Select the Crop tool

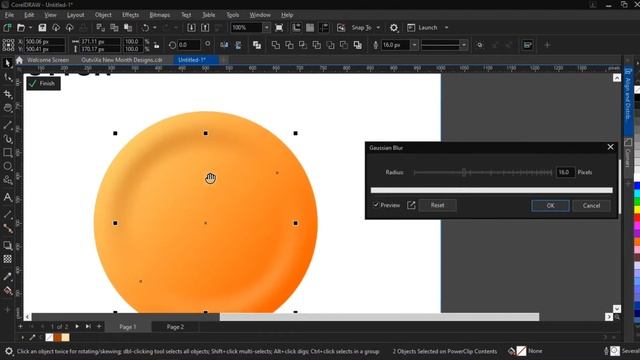(x=7, y=94)
